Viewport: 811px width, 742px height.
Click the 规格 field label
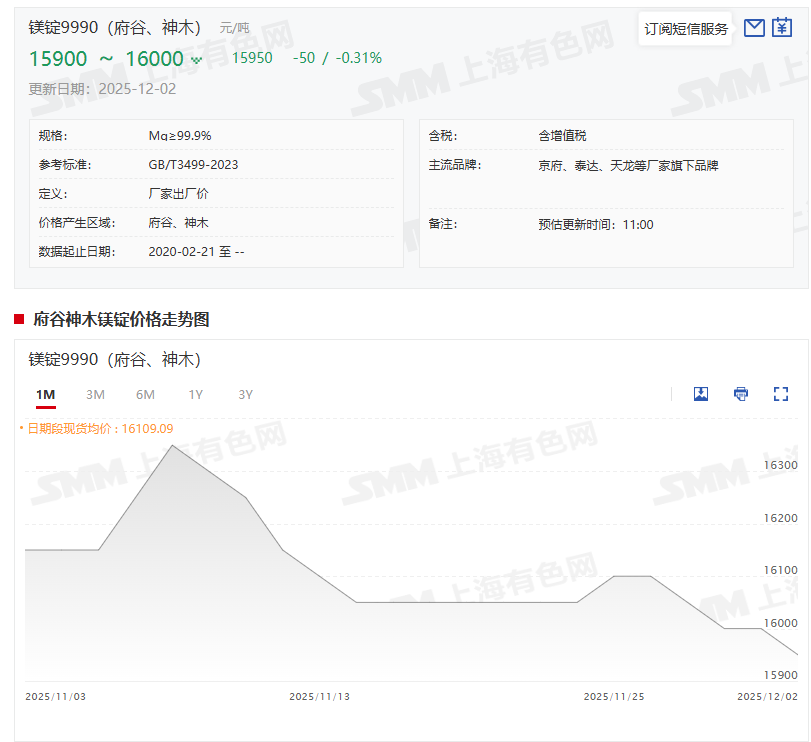[53, 136]
